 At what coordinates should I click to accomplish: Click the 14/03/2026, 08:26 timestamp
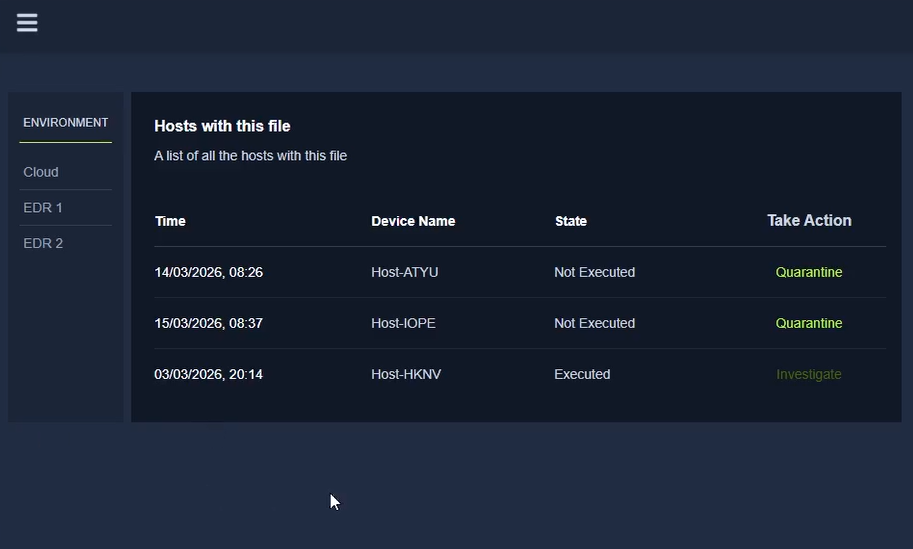(x=208, y=272)
